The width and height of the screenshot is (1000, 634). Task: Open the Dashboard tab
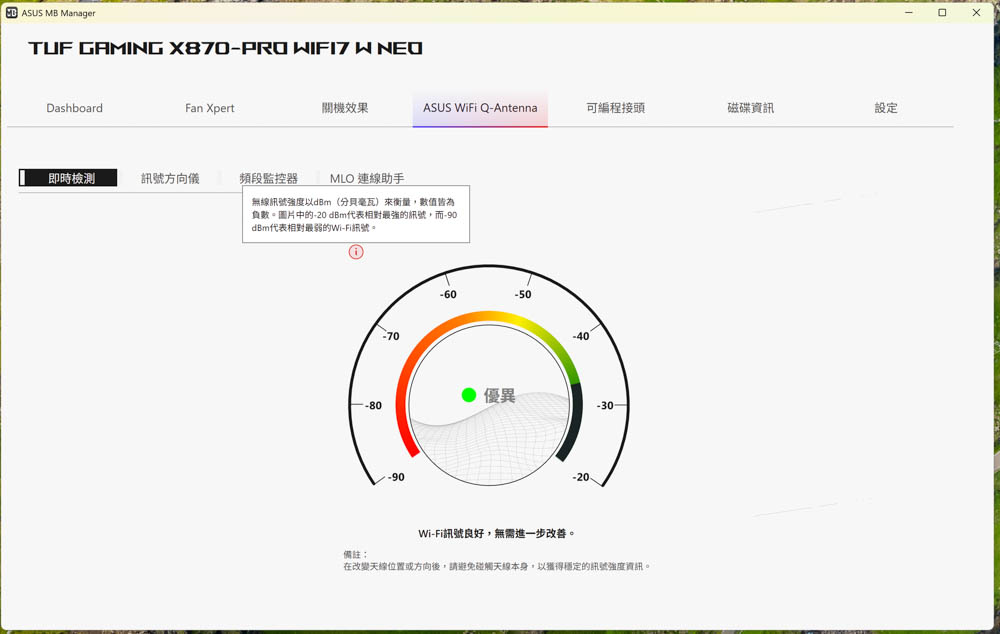[74, 108]
